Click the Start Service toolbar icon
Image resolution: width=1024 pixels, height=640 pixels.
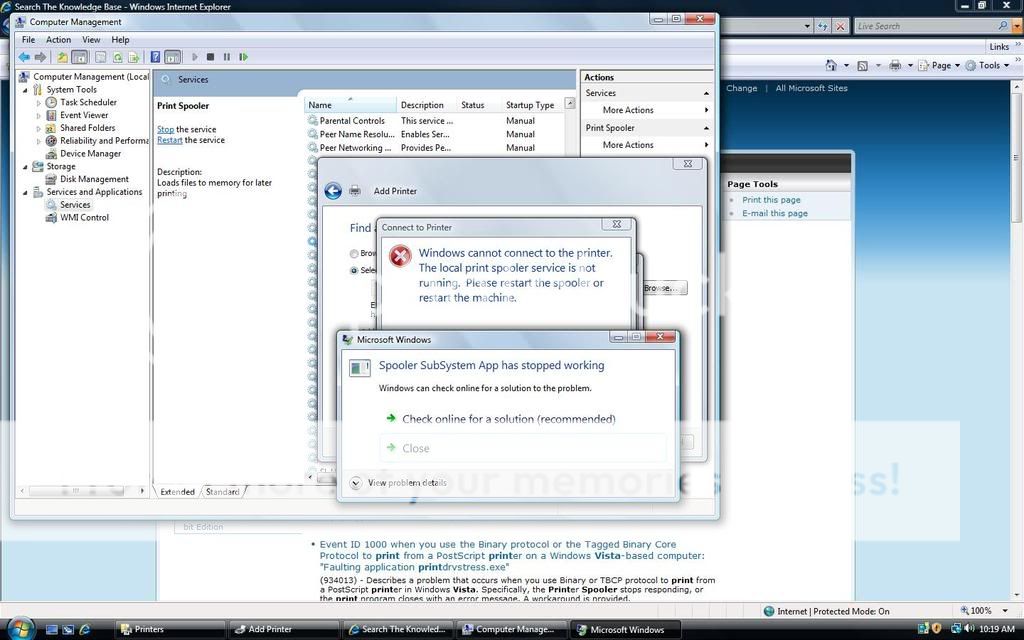[x=195, y=57]
